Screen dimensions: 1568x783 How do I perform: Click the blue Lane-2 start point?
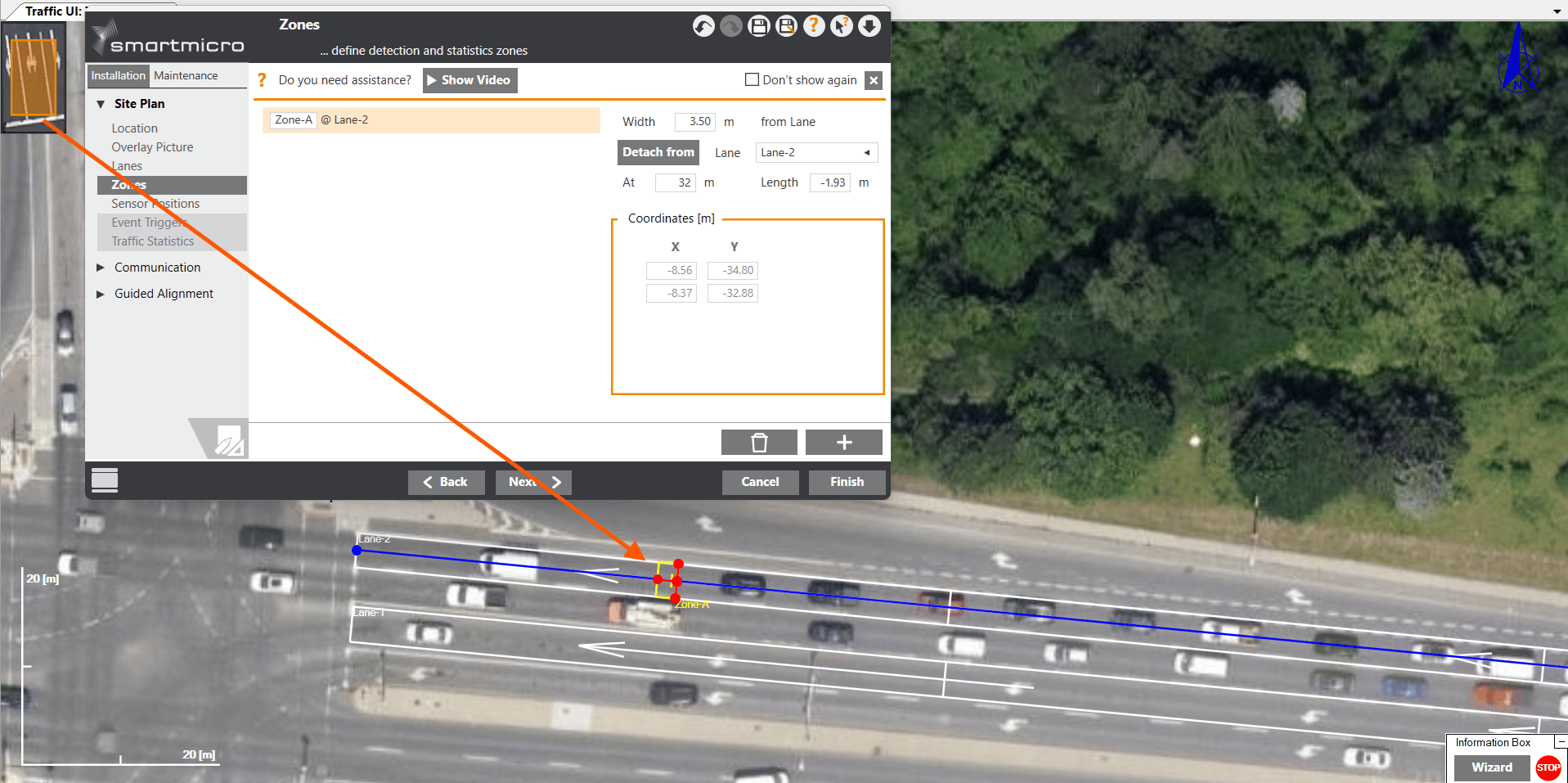[357, 551]
